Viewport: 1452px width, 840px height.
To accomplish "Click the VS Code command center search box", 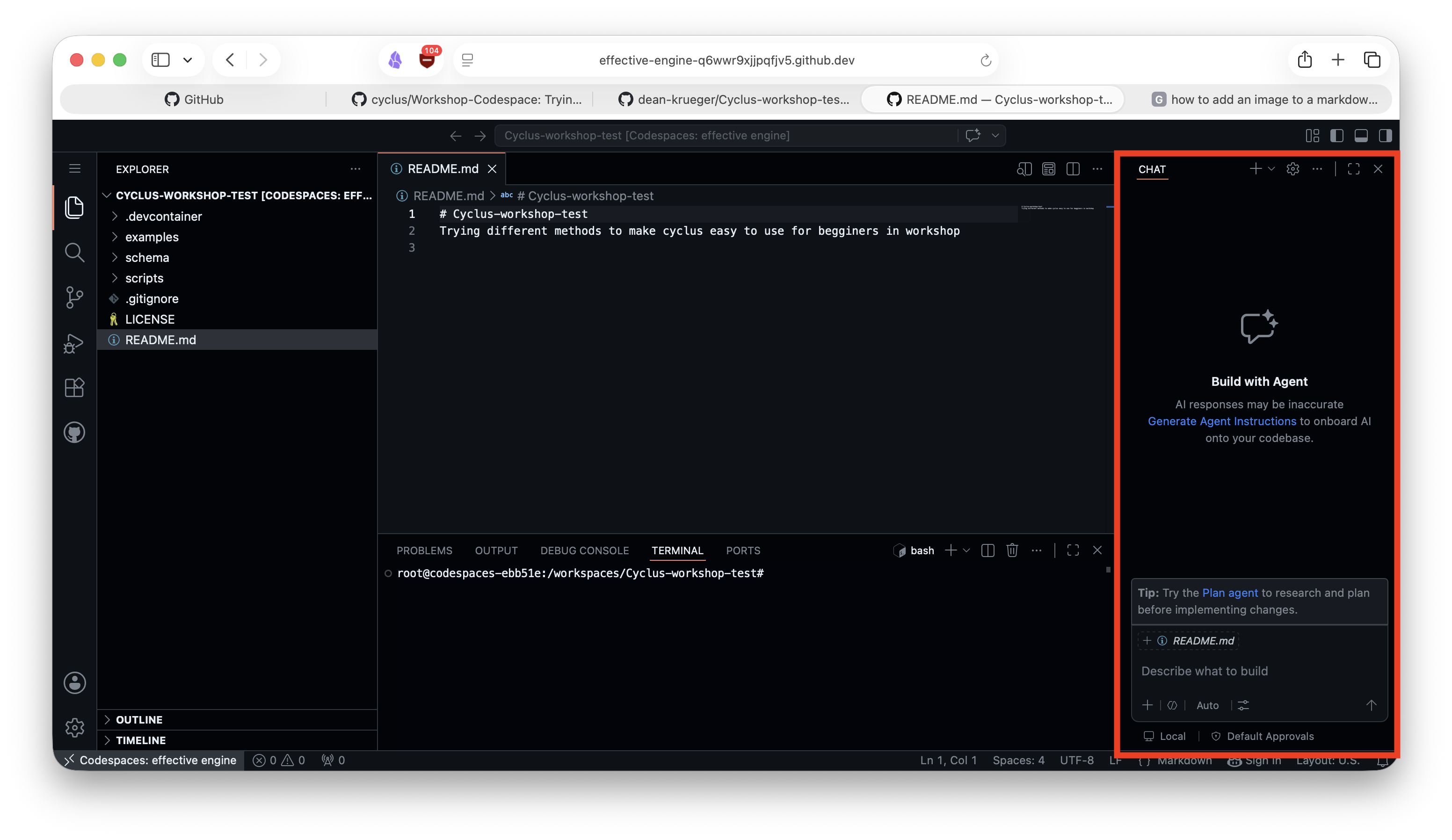I will tap(726, 135).
